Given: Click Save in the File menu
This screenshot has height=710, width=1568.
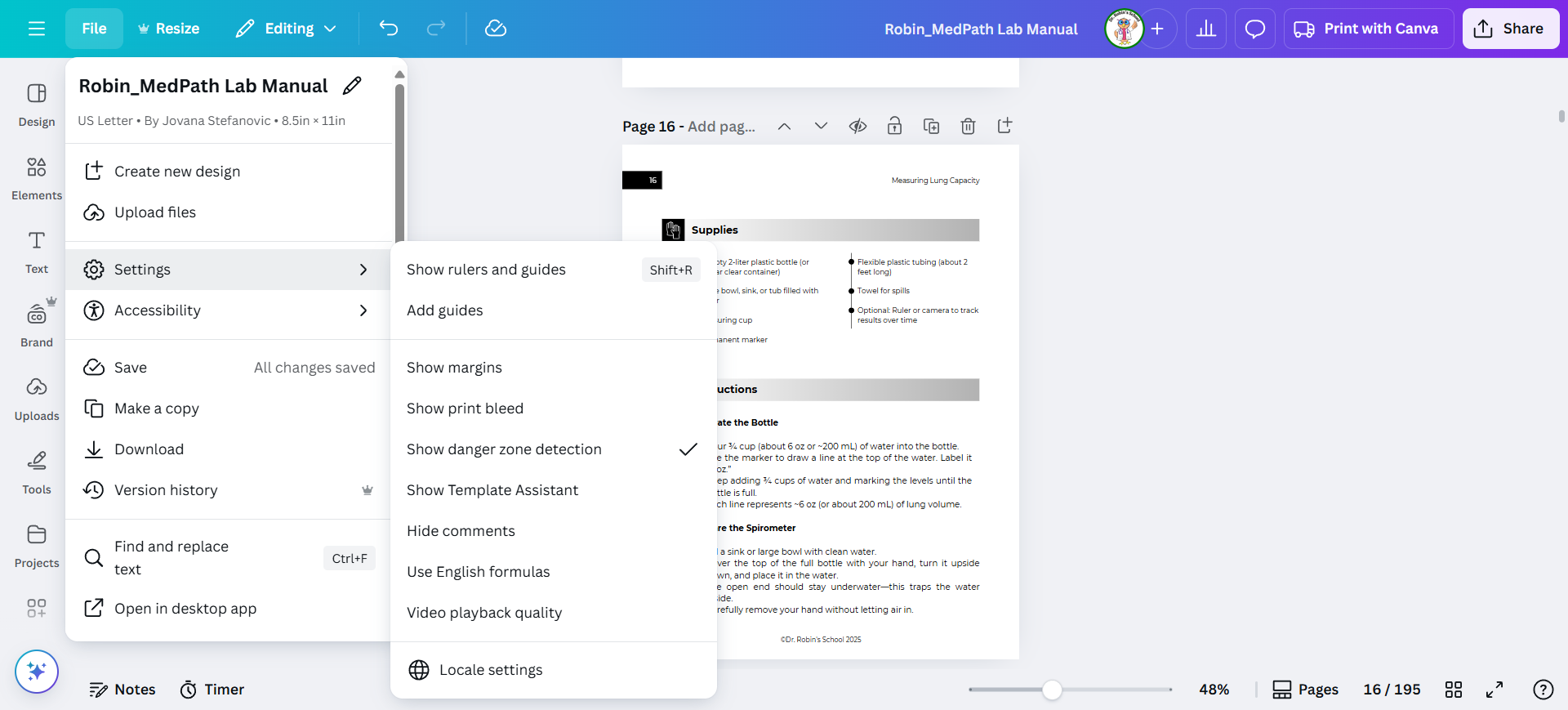Looking at the screenshot, I should click(x=229, y=368).
